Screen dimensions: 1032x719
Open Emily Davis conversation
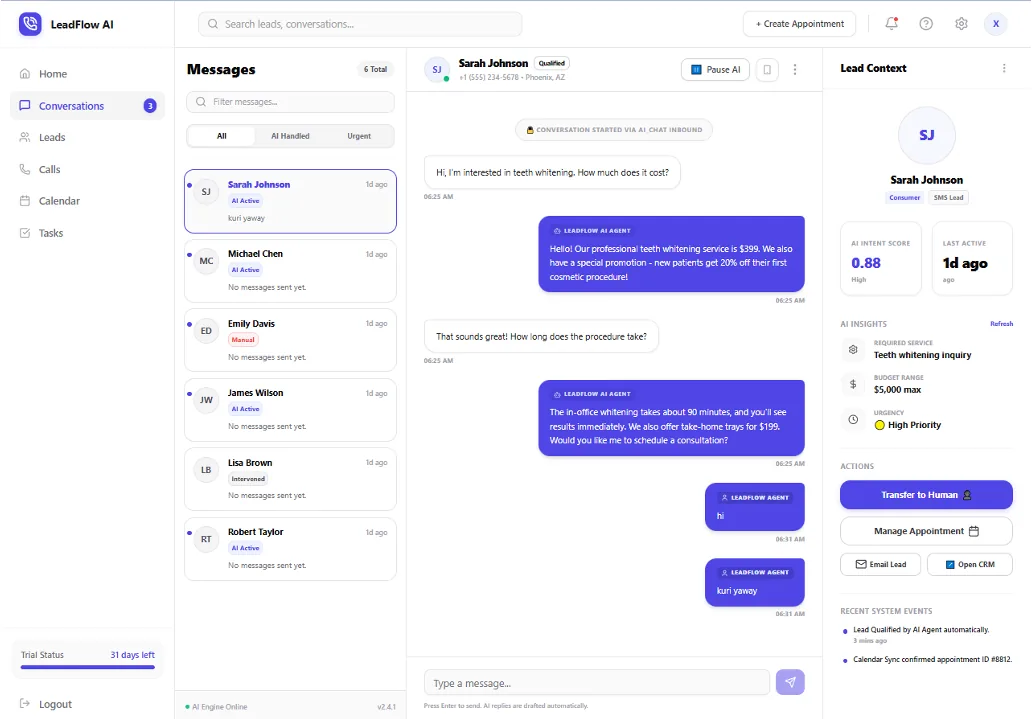point(290,340)
